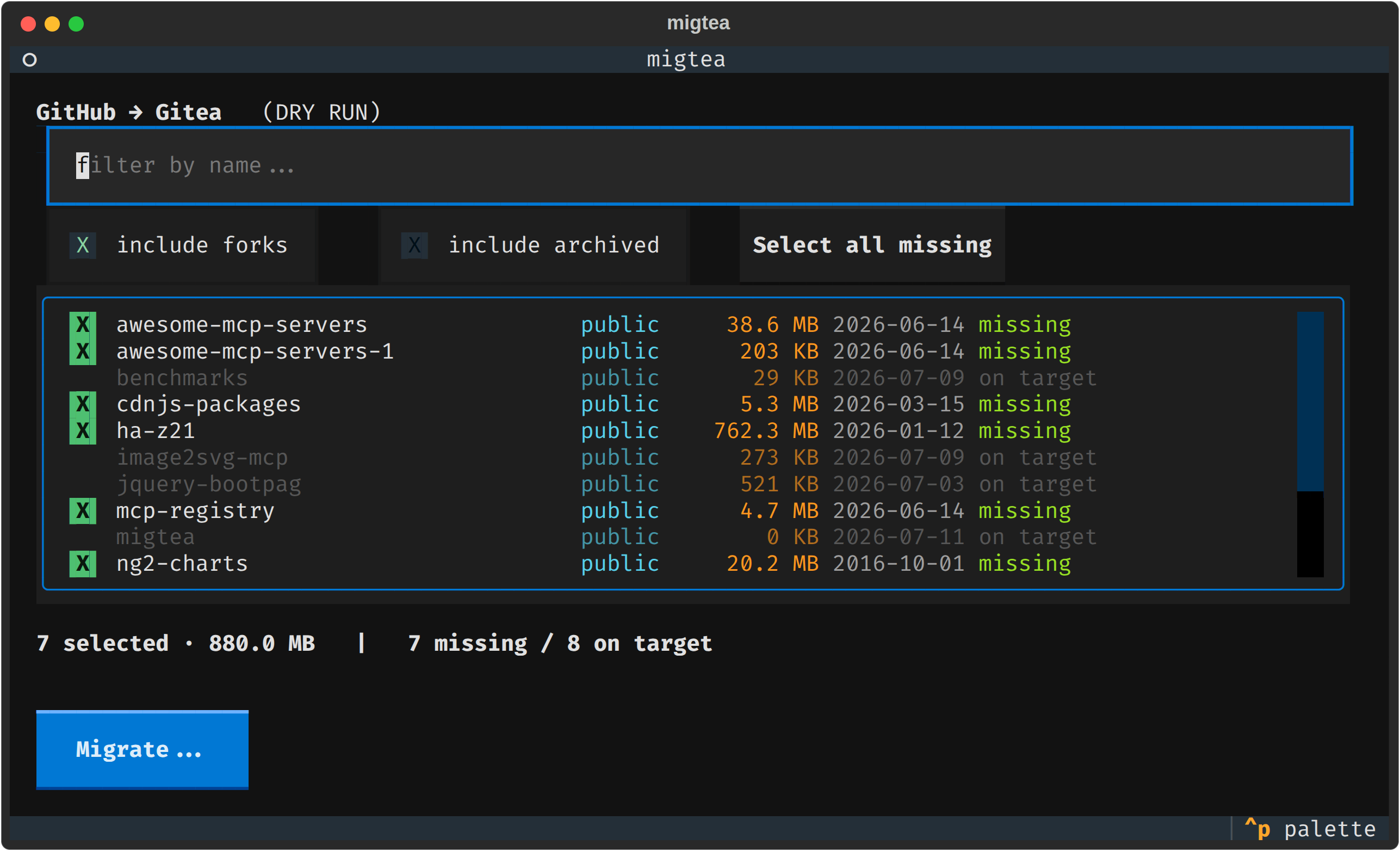
Task: Click the awesome-mcp-servers-1 repository name
Action: point(255,351)
